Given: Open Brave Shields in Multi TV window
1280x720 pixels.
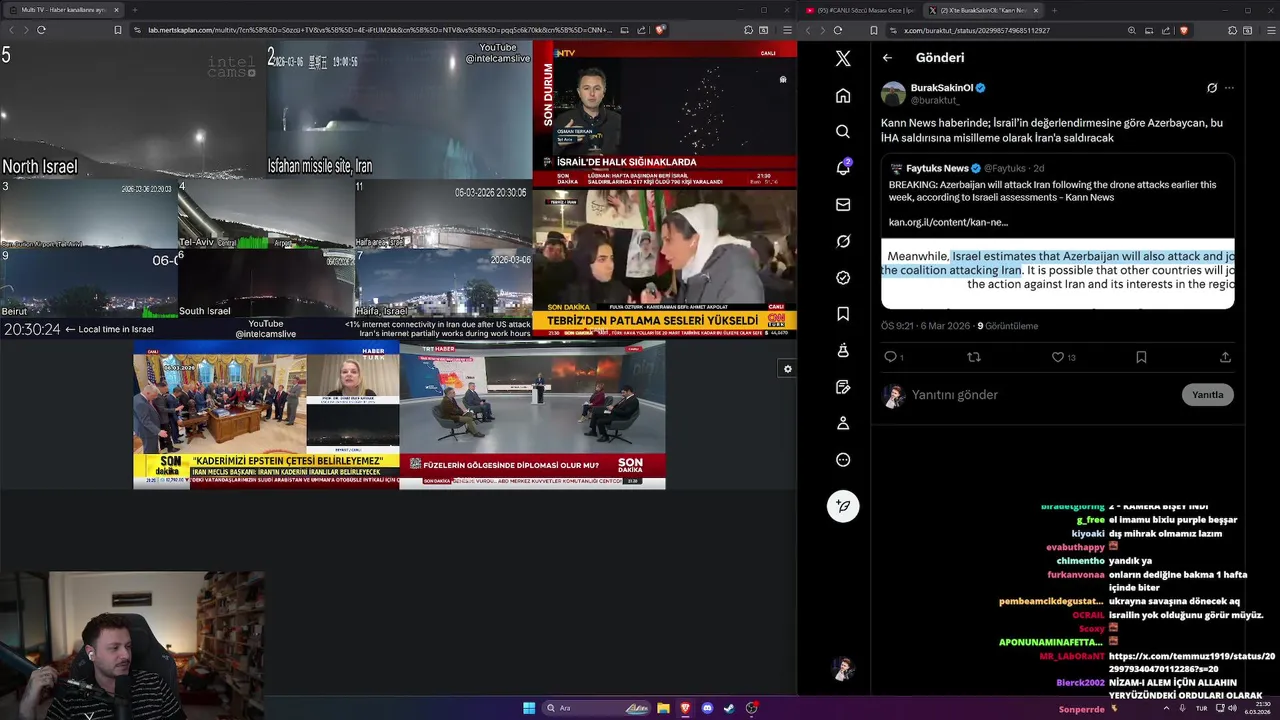Looking at the screenshot, I should [660, 30].
